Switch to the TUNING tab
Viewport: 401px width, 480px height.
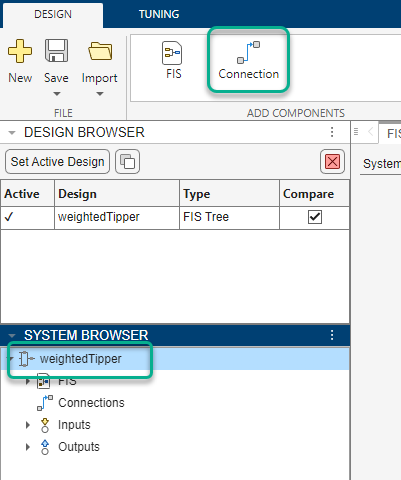click(x=159, y=14)
